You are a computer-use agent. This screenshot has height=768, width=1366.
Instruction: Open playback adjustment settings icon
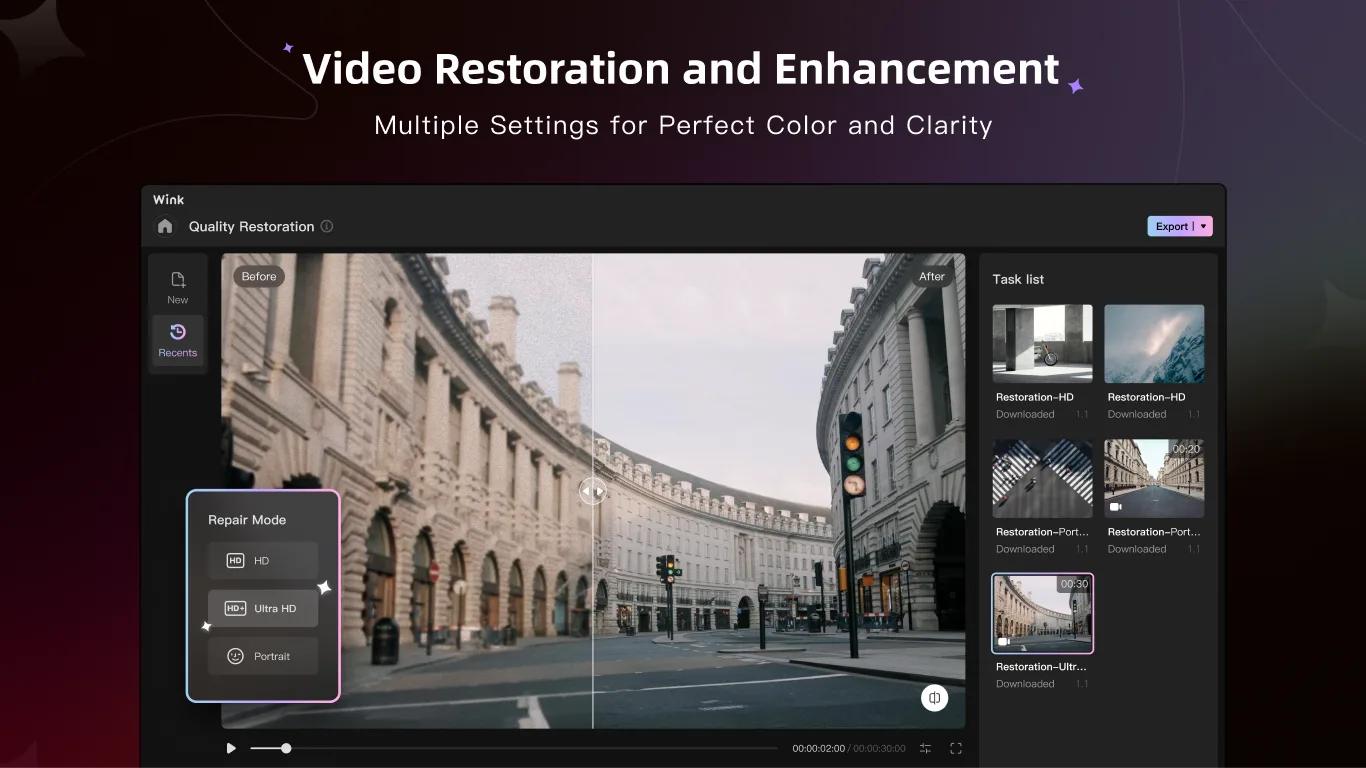pyautogui.click(x=925, y=748)
